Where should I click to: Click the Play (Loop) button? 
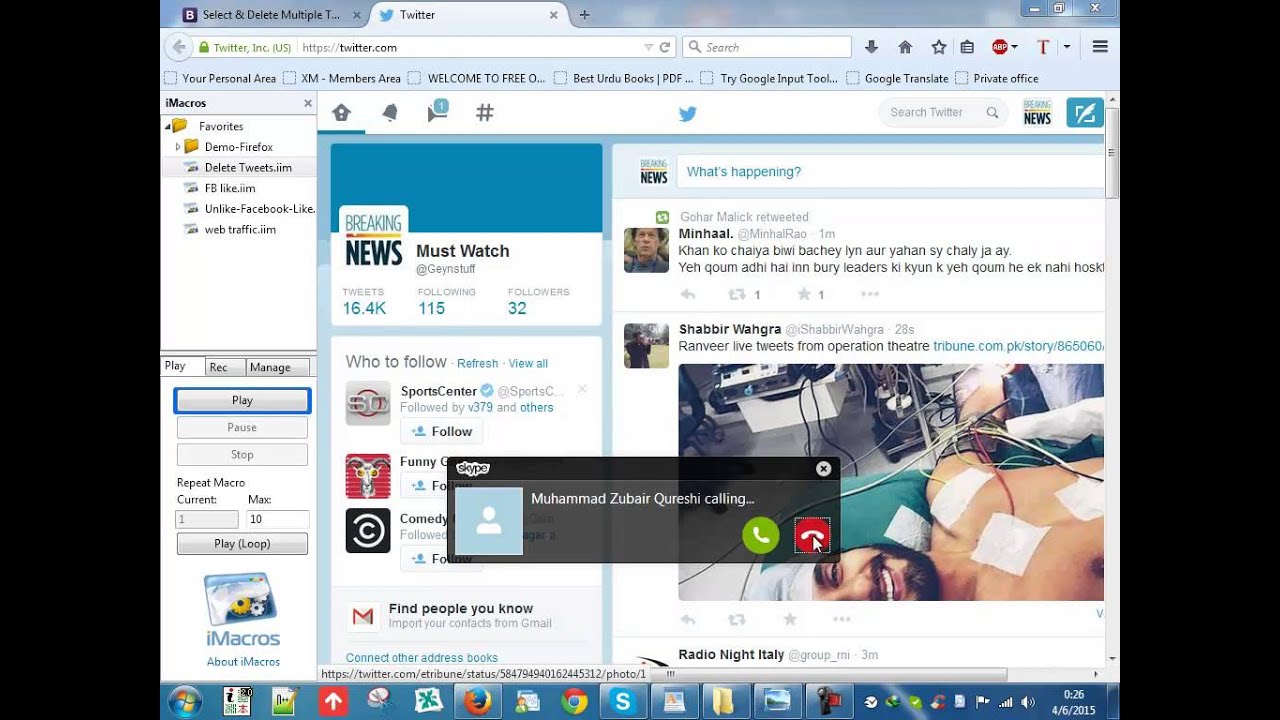click(242, 544)
